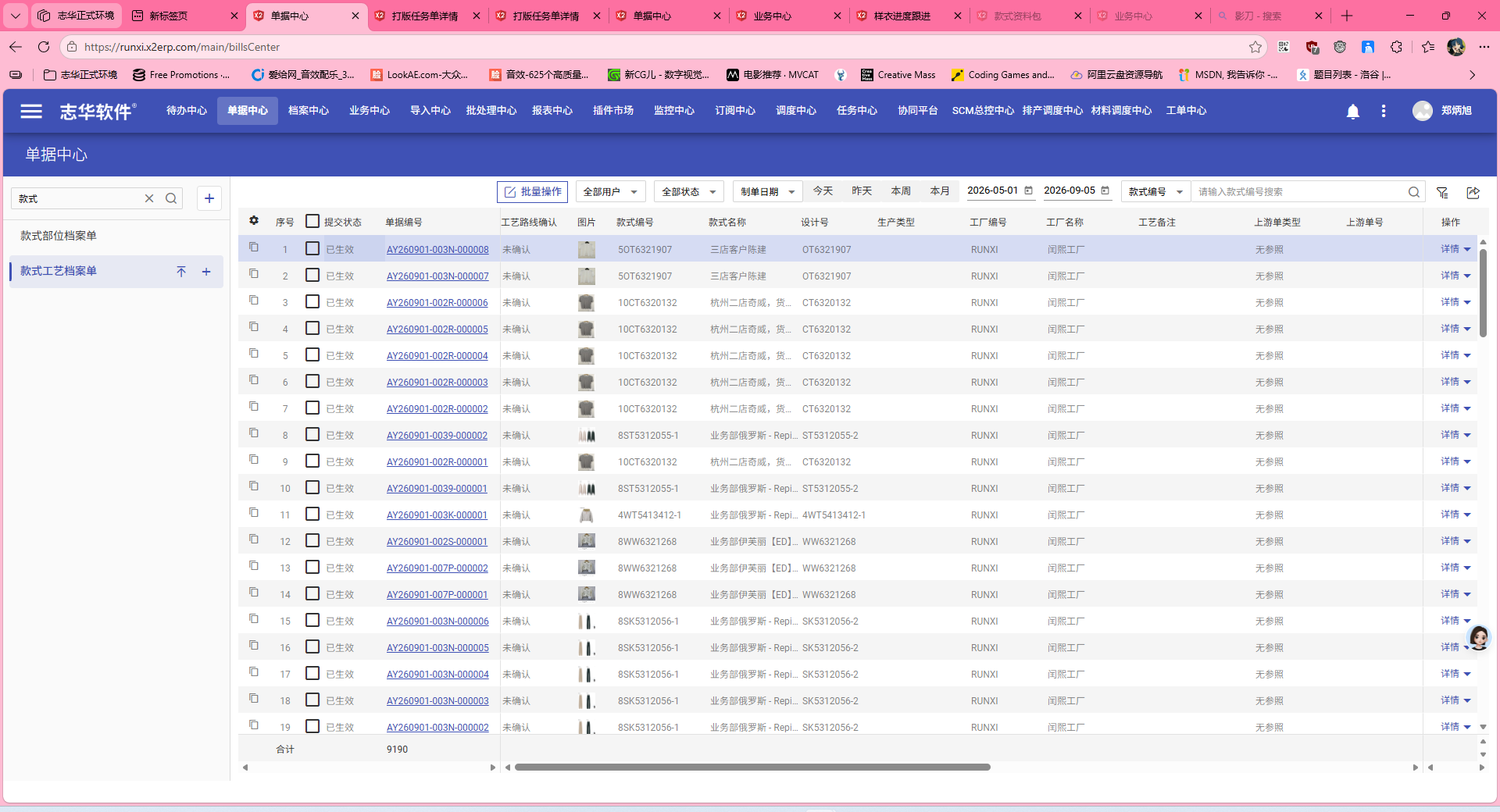Click the export share icon
This screenshot has width=1500, height=812.
point(1473,192)
